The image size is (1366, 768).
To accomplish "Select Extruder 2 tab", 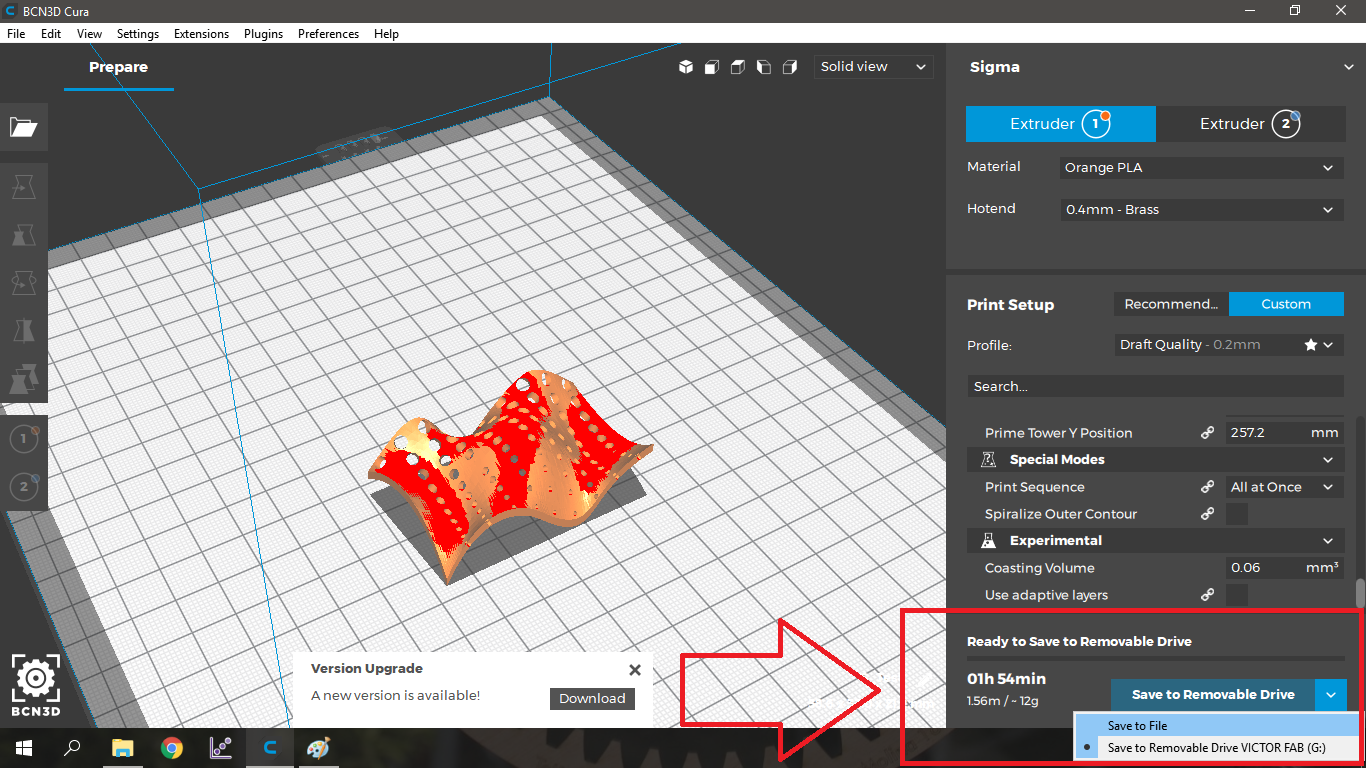I will (1251, 124).
